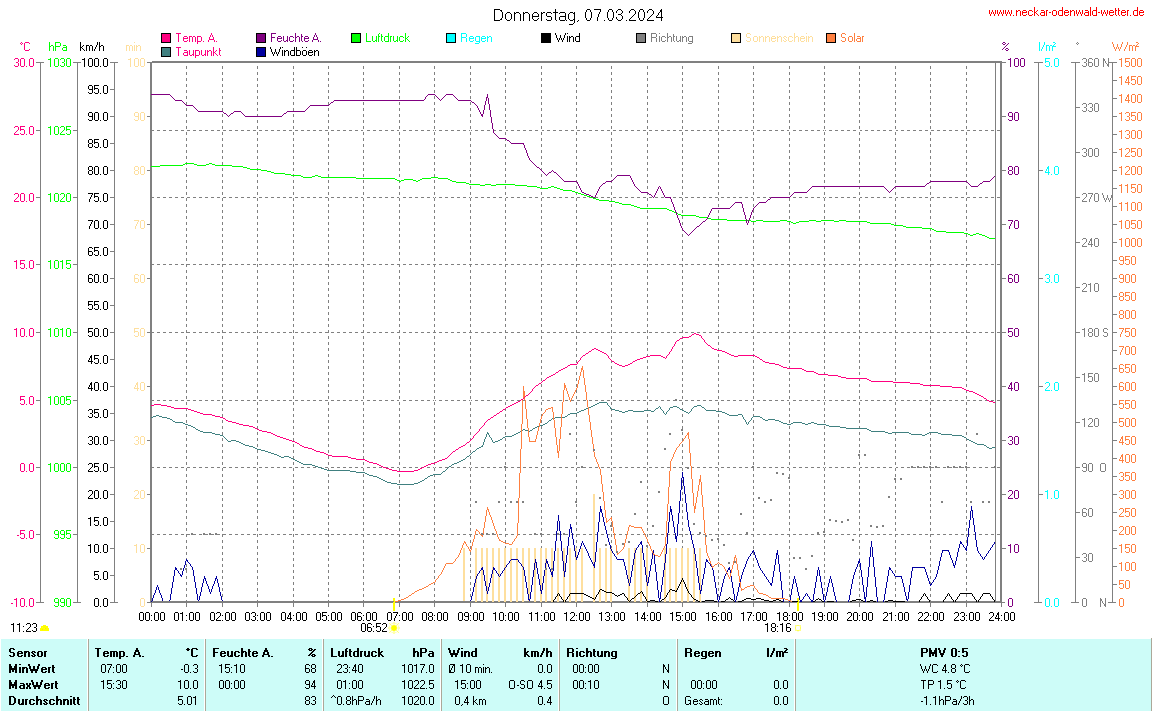Click the sunrise sun icon at 06:52
Screen dimensions: 1152x711
[x=395, y=628]
